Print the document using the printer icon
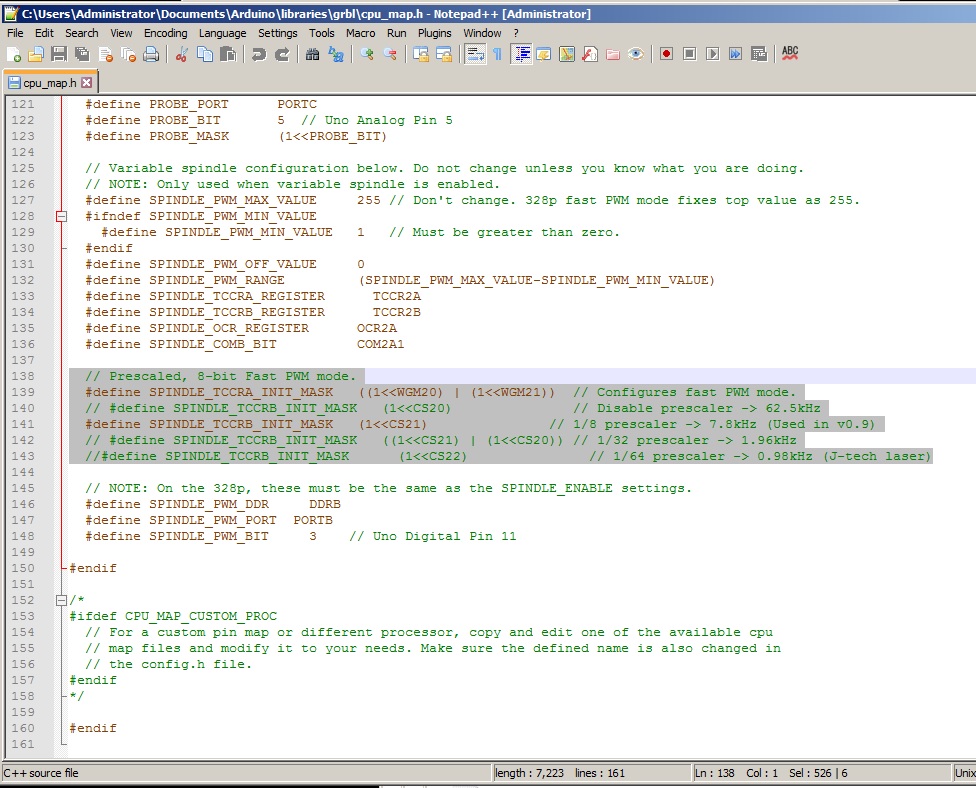 (151, 55)
